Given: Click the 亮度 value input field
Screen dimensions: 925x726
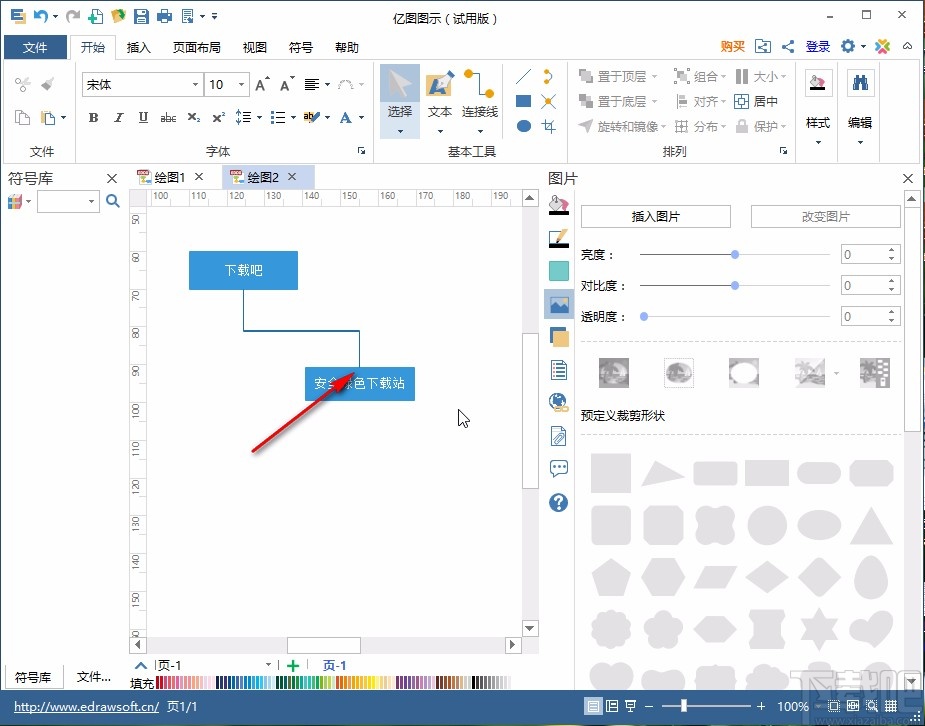Looking at the screenshot, I should [x=863, y=254].
